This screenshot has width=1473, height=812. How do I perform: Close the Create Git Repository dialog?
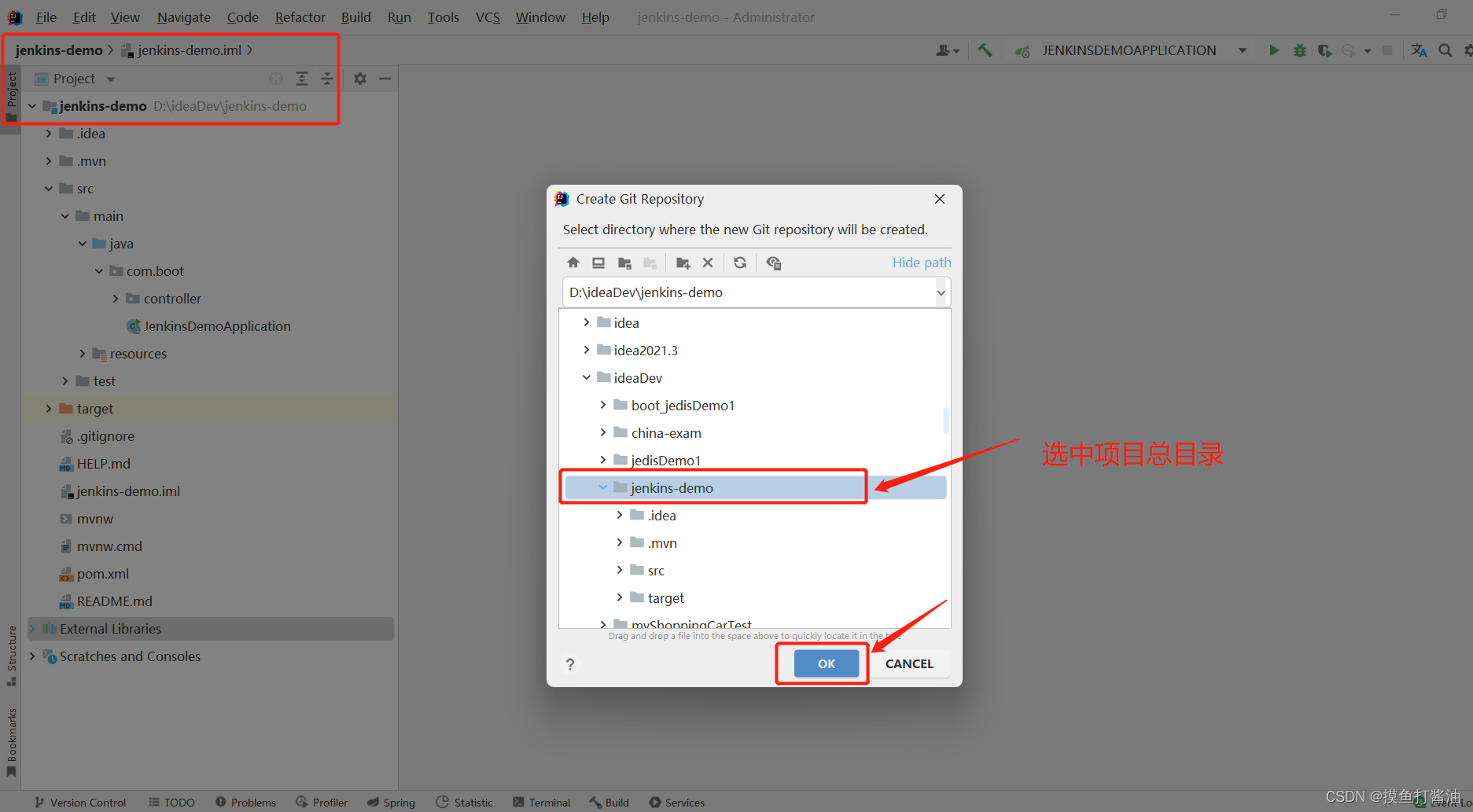coord(940,199)
